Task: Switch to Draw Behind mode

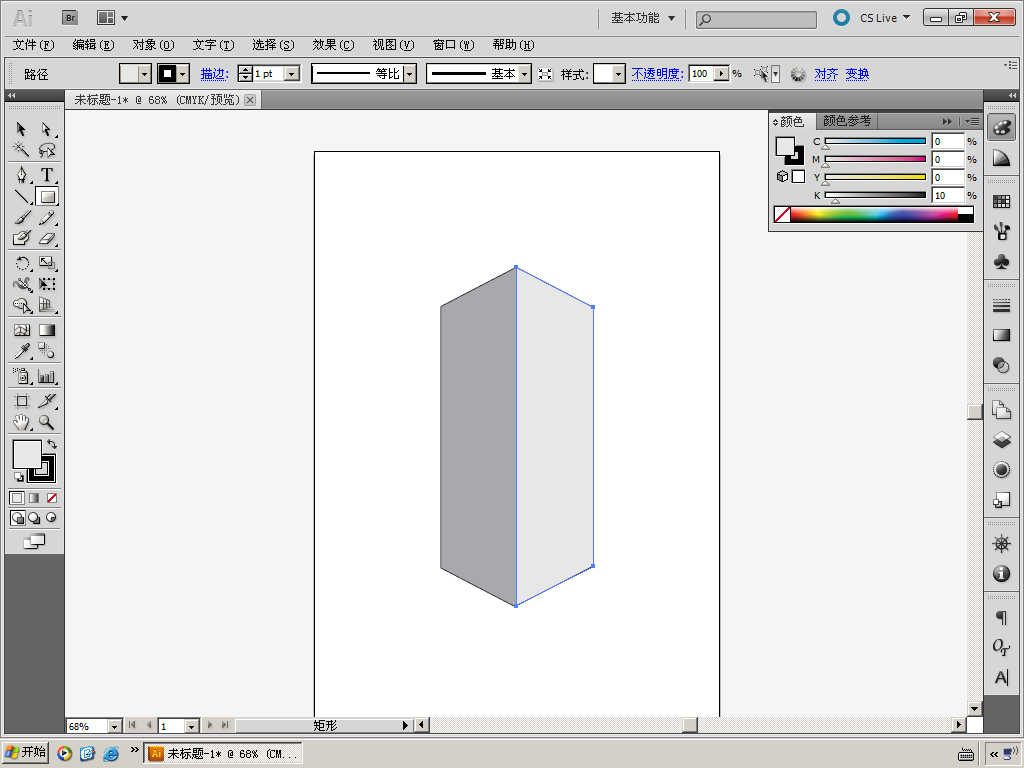Action: tap(34, 518)
